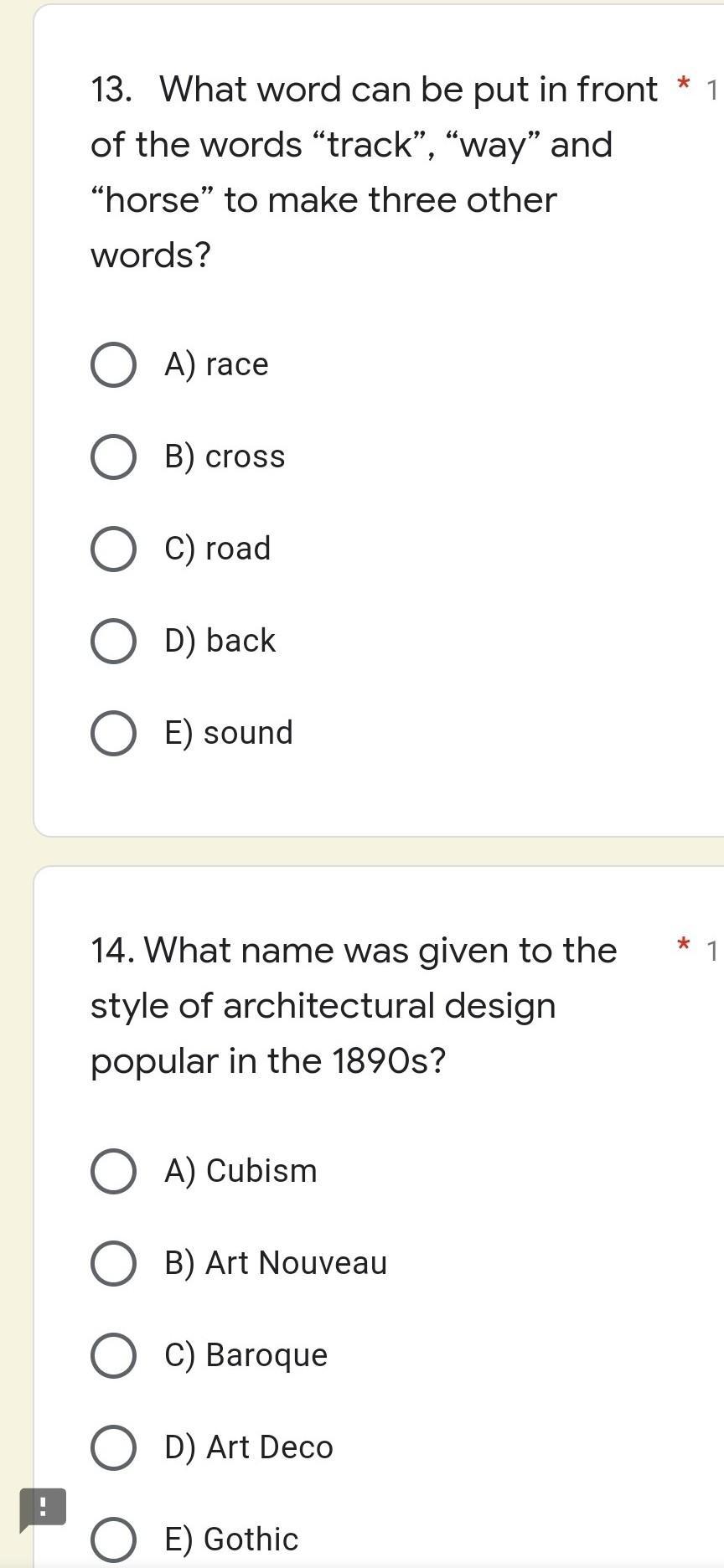The width and height of the screenshot is (724, 1568).
Task: Pick the Baroque radio button
Action: 113,1355
